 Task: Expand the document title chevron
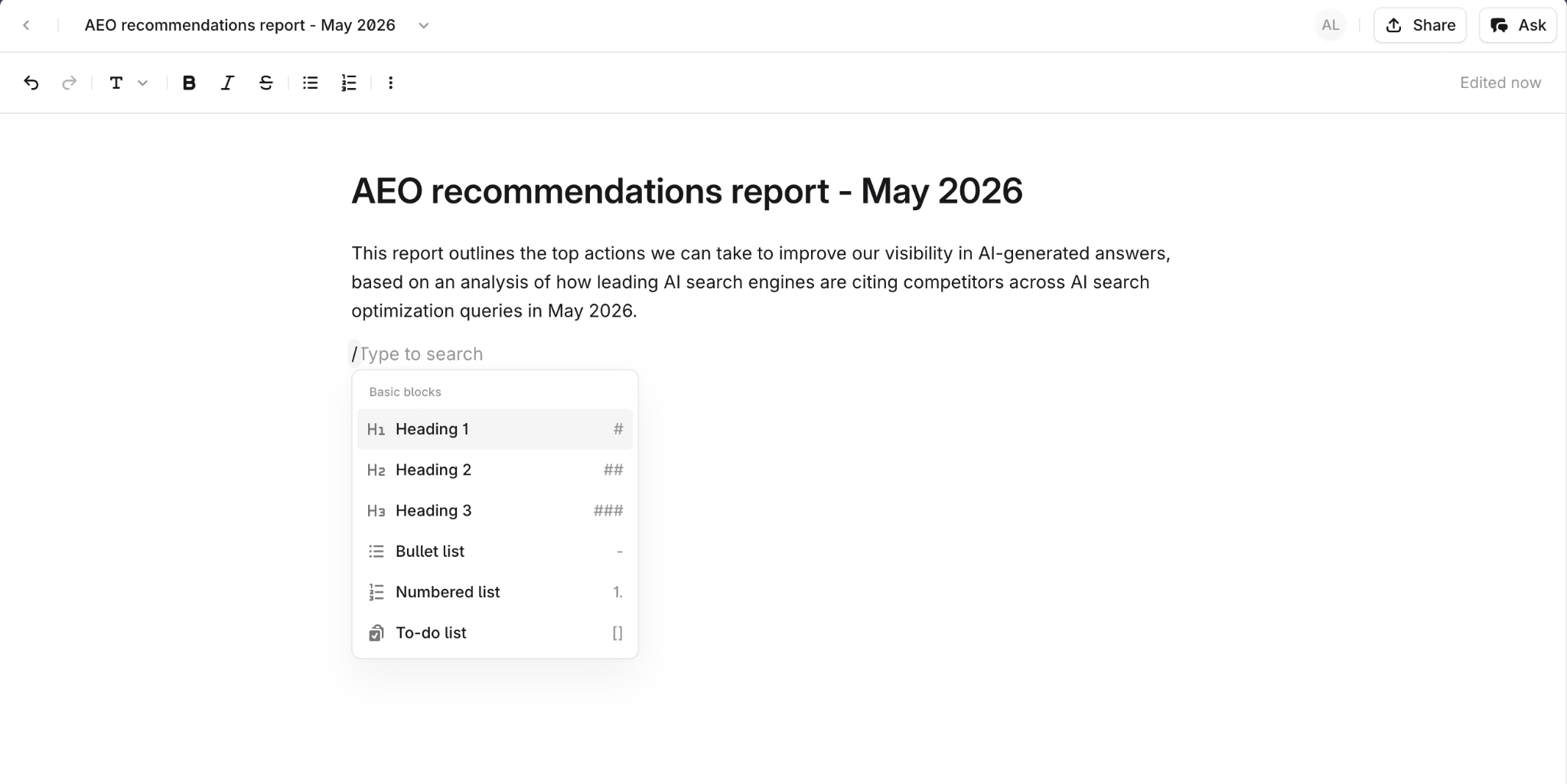(424, 25)
